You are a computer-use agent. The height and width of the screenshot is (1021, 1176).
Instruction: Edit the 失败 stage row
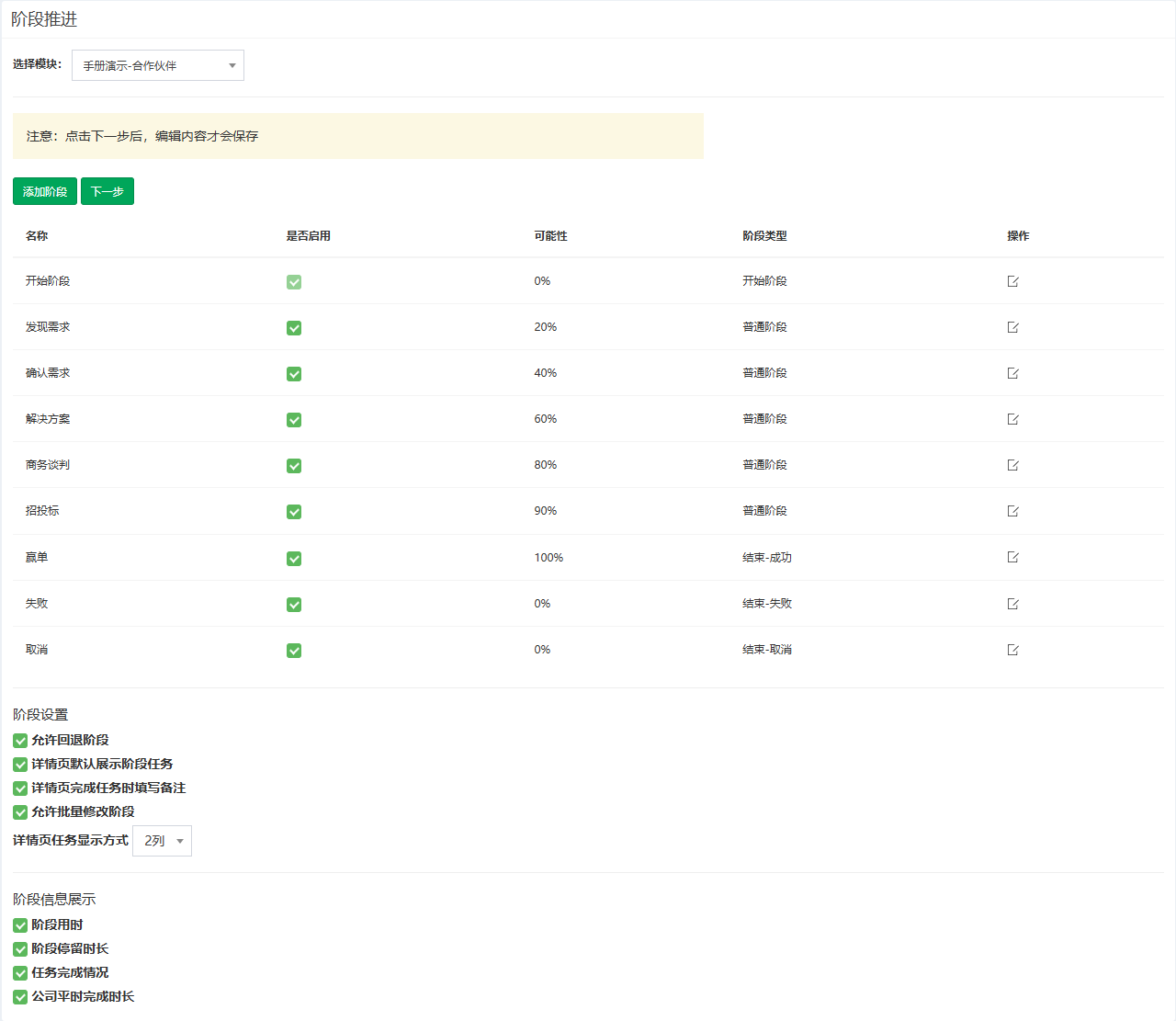tap(1012, 604)
